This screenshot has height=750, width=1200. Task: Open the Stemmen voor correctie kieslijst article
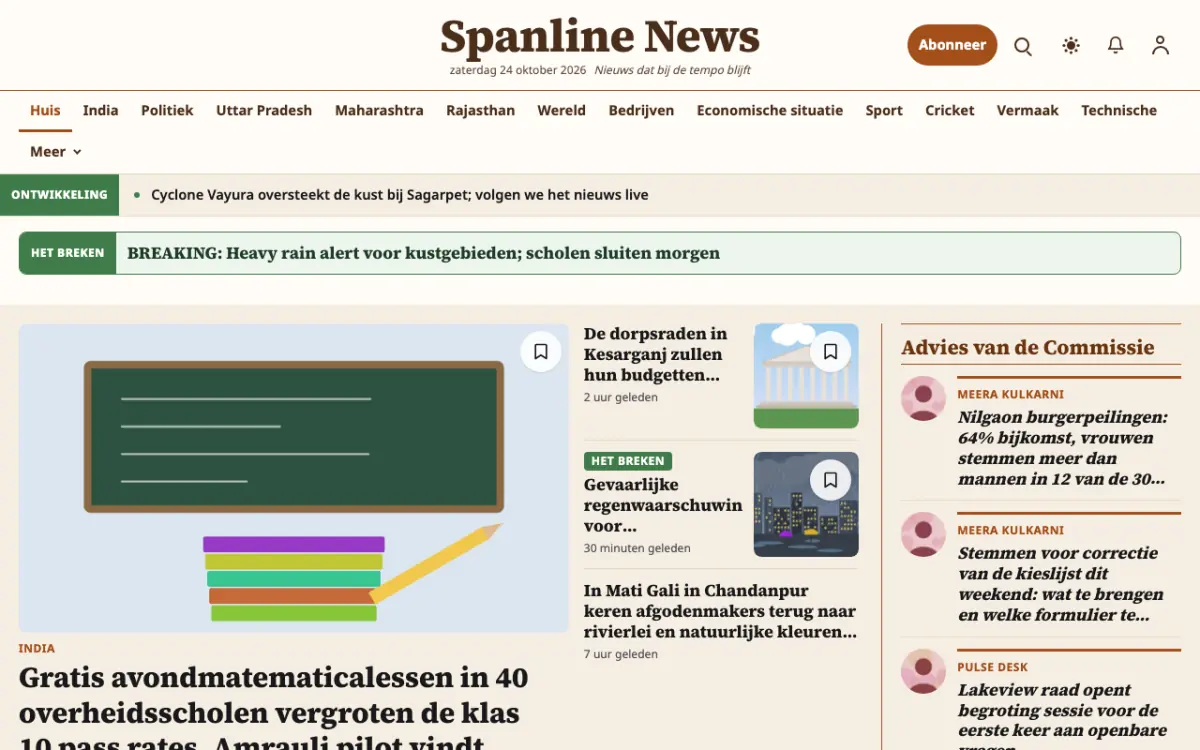1061,584
